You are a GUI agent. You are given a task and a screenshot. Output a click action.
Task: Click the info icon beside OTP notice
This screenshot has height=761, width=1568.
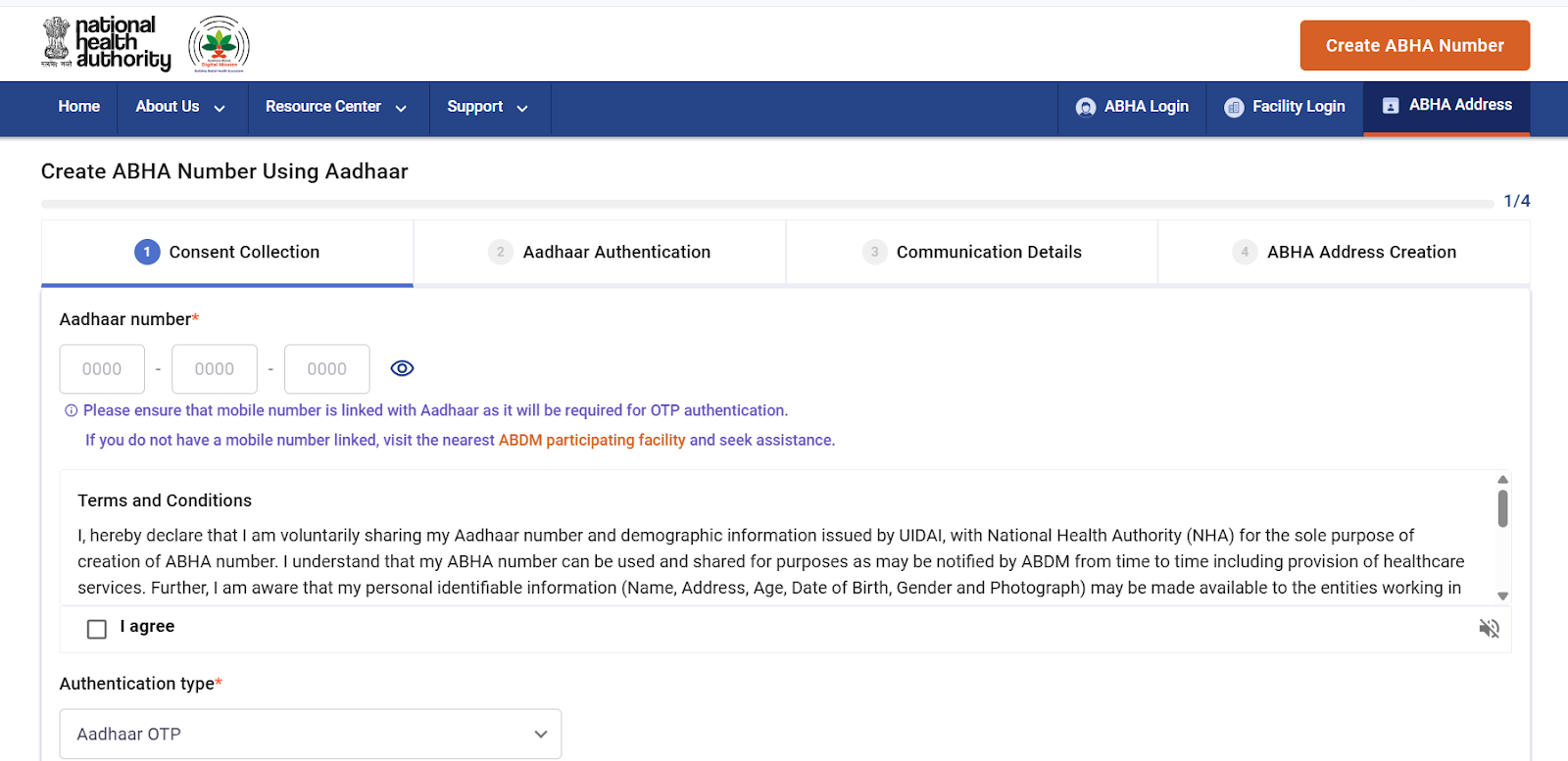tap(71, 410)
